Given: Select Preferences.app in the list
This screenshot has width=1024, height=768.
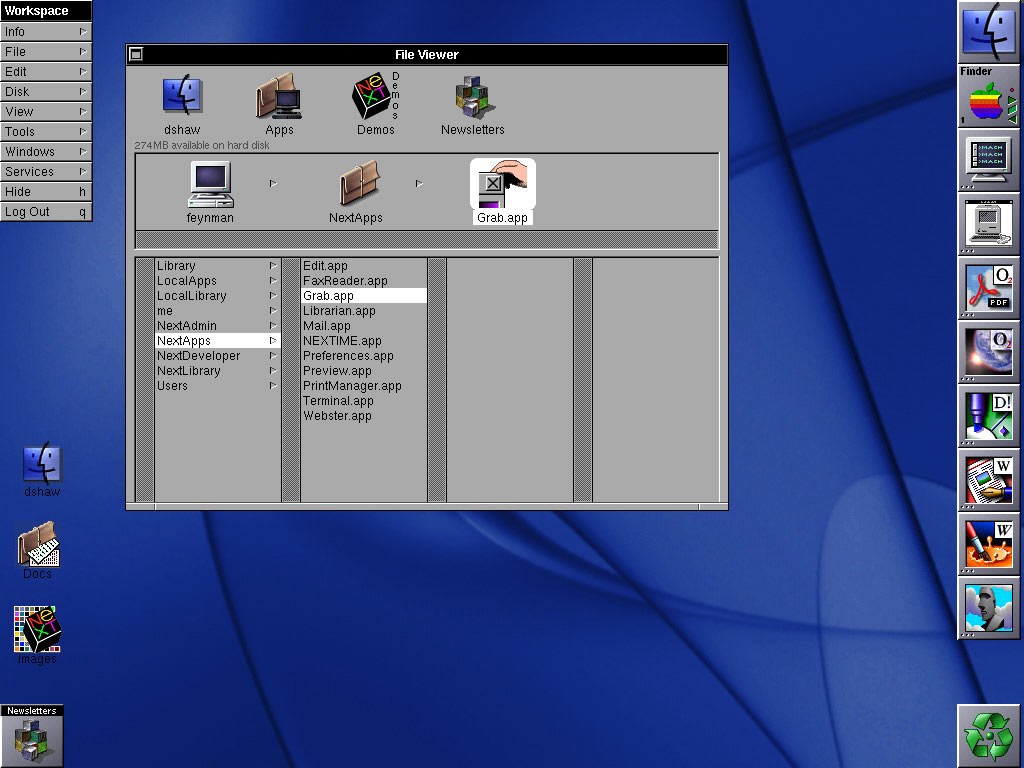Looking at the screenshot, I should [364, 356].
